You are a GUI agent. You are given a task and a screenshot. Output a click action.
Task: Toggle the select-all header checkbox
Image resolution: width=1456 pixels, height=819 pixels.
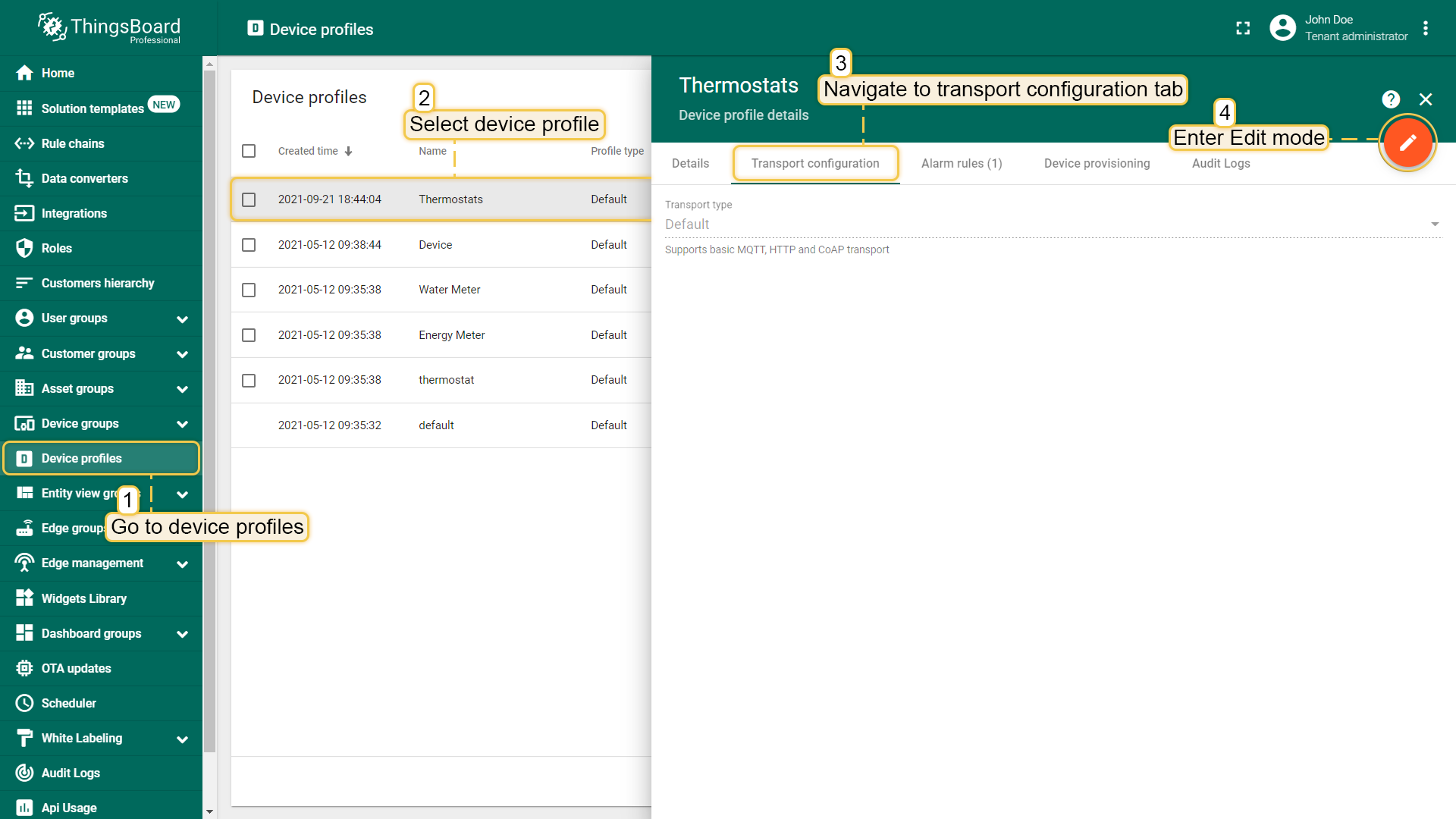pos(249,151)
